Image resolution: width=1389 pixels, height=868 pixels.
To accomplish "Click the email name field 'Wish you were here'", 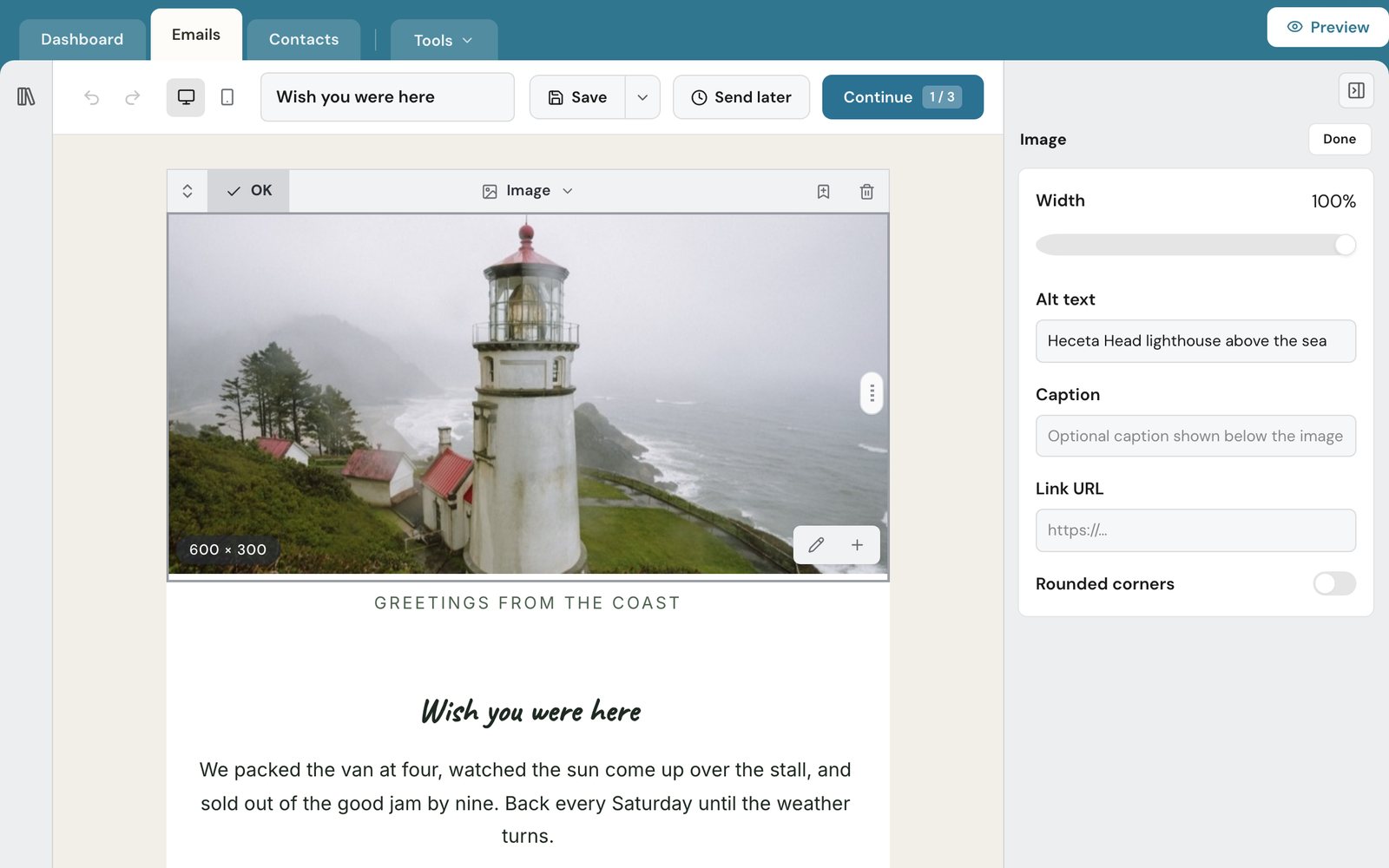I will [x=387, y=97].
